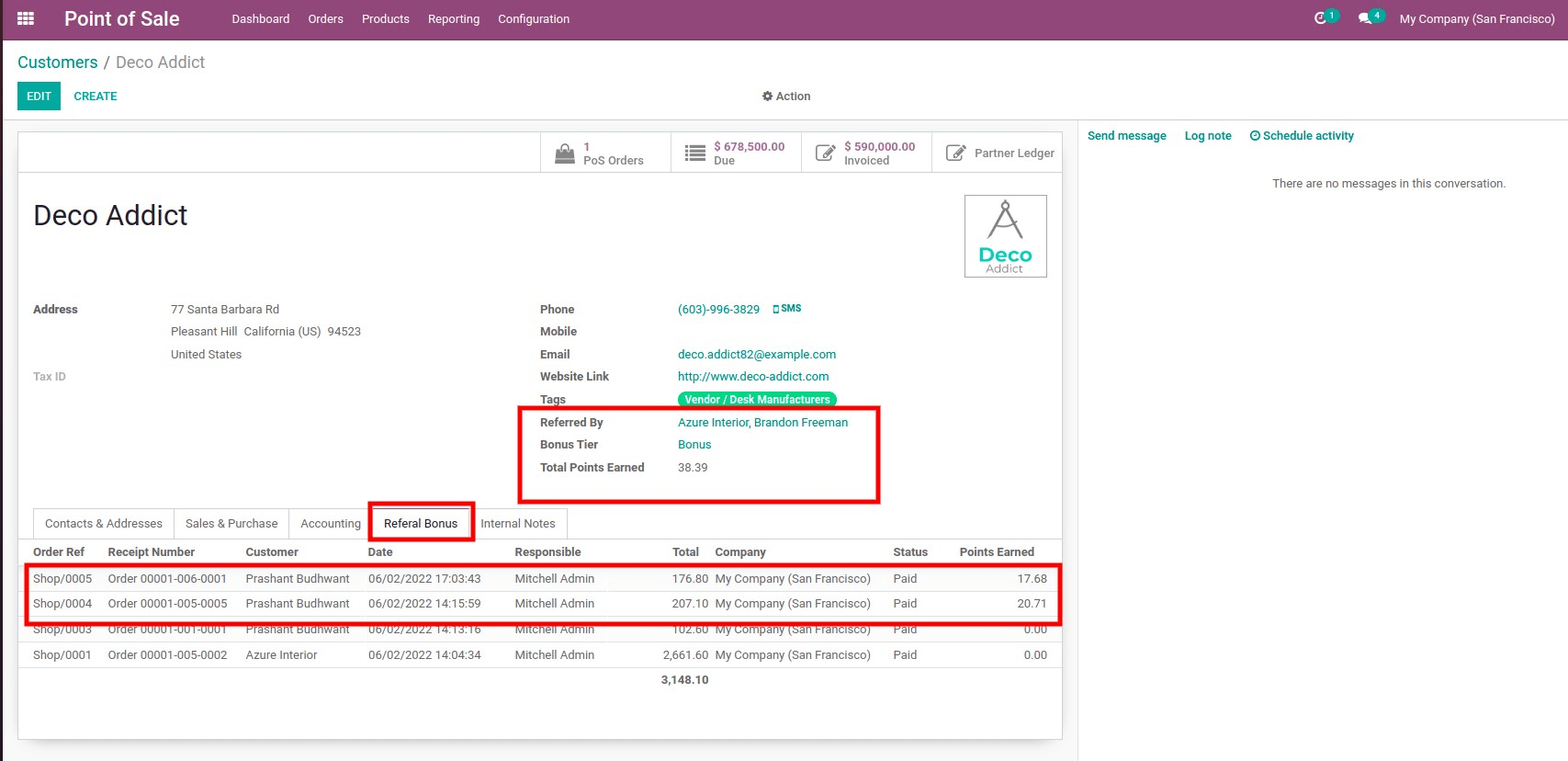Open the deco.addict82@example.com email link
Viewport: 1568px width, 761px height.
coord(756,355)
